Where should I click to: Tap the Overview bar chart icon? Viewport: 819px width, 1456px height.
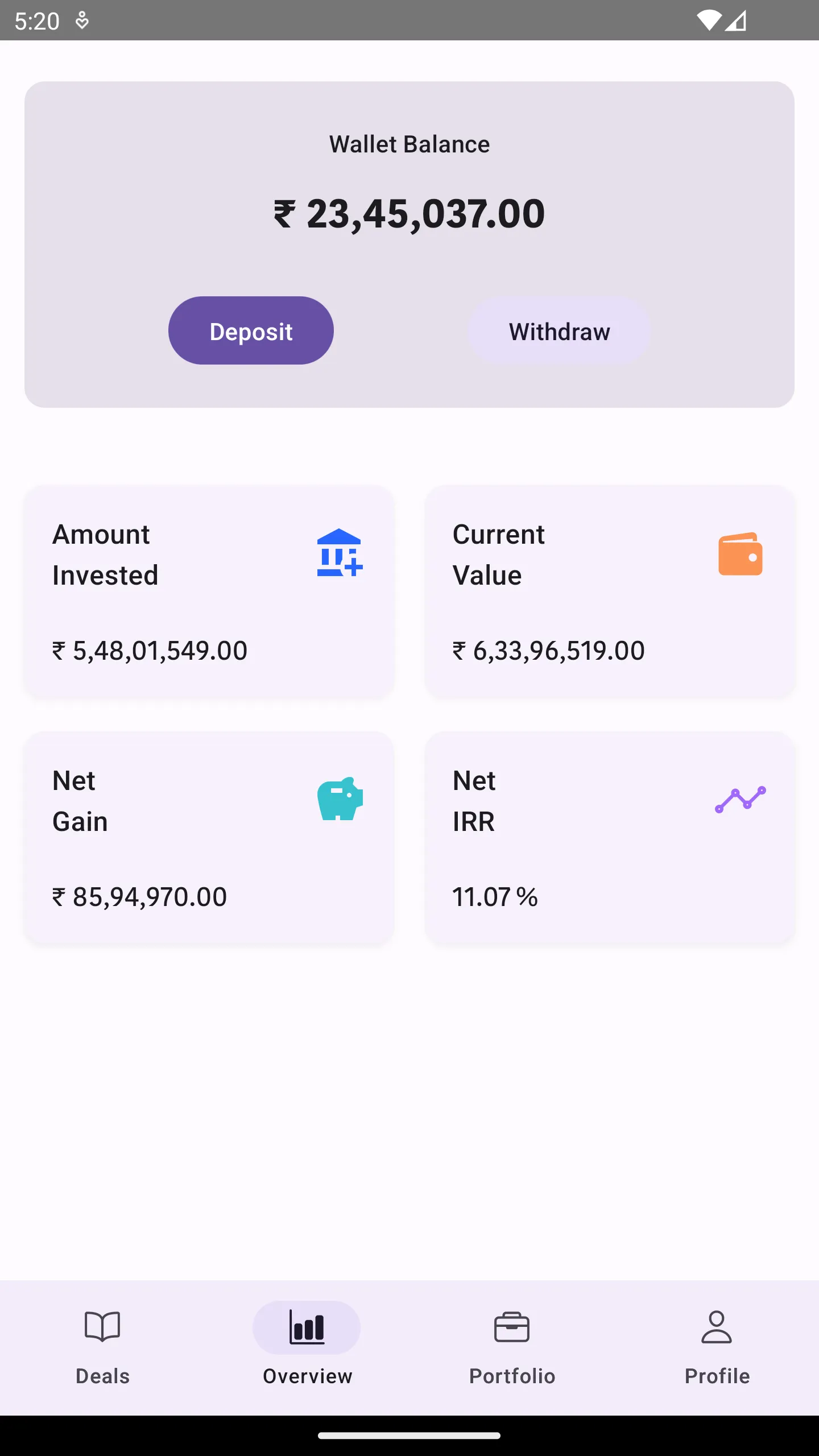[x=307, y=1327]
